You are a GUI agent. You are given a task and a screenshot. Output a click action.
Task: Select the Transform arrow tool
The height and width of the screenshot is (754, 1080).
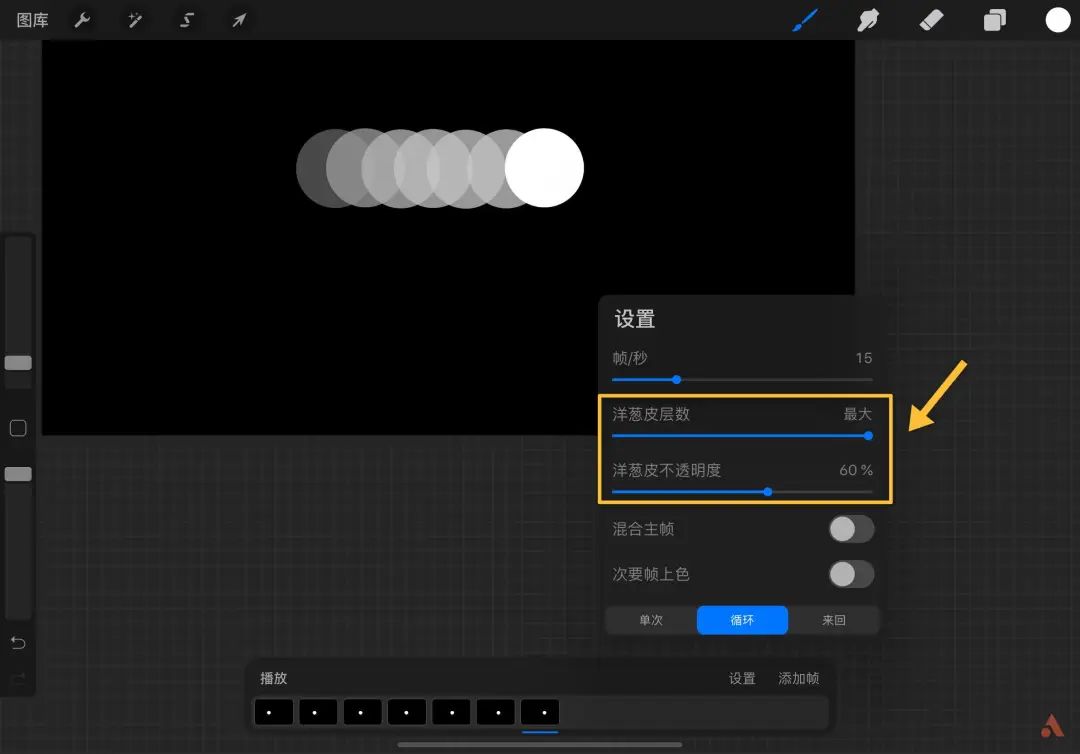pyautogui.click(x=239, y=20)
